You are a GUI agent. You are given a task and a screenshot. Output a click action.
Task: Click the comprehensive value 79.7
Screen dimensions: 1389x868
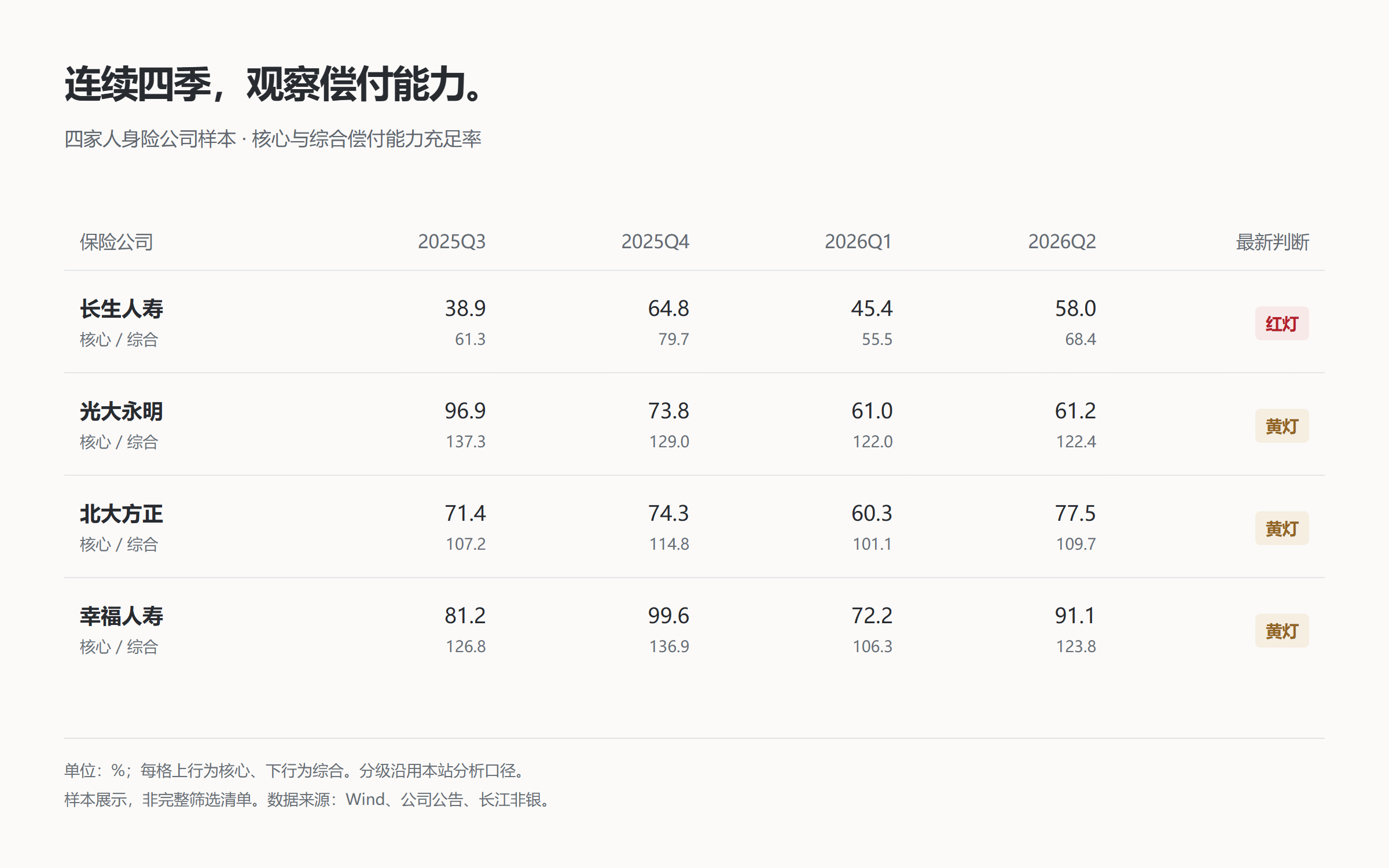674,339
